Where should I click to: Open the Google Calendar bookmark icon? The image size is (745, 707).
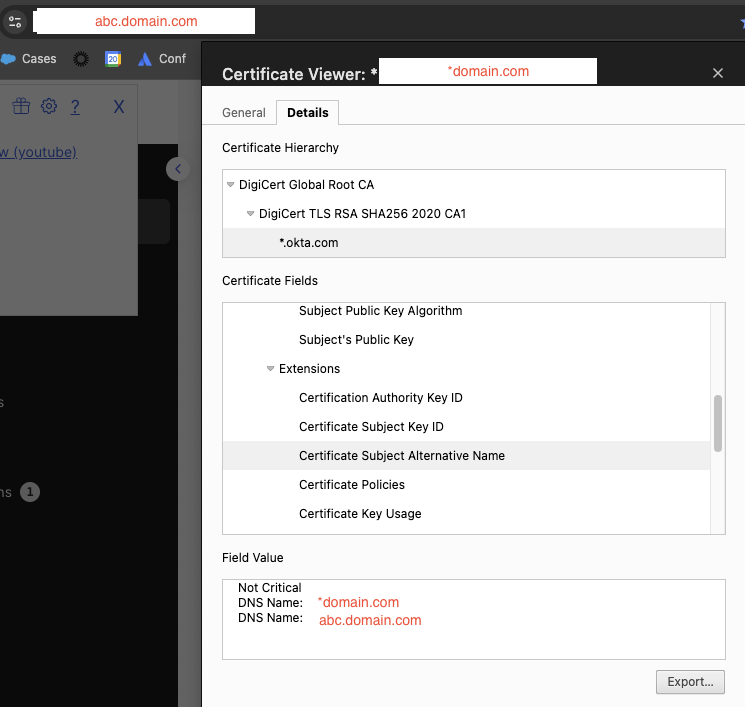tap(113, 59)
